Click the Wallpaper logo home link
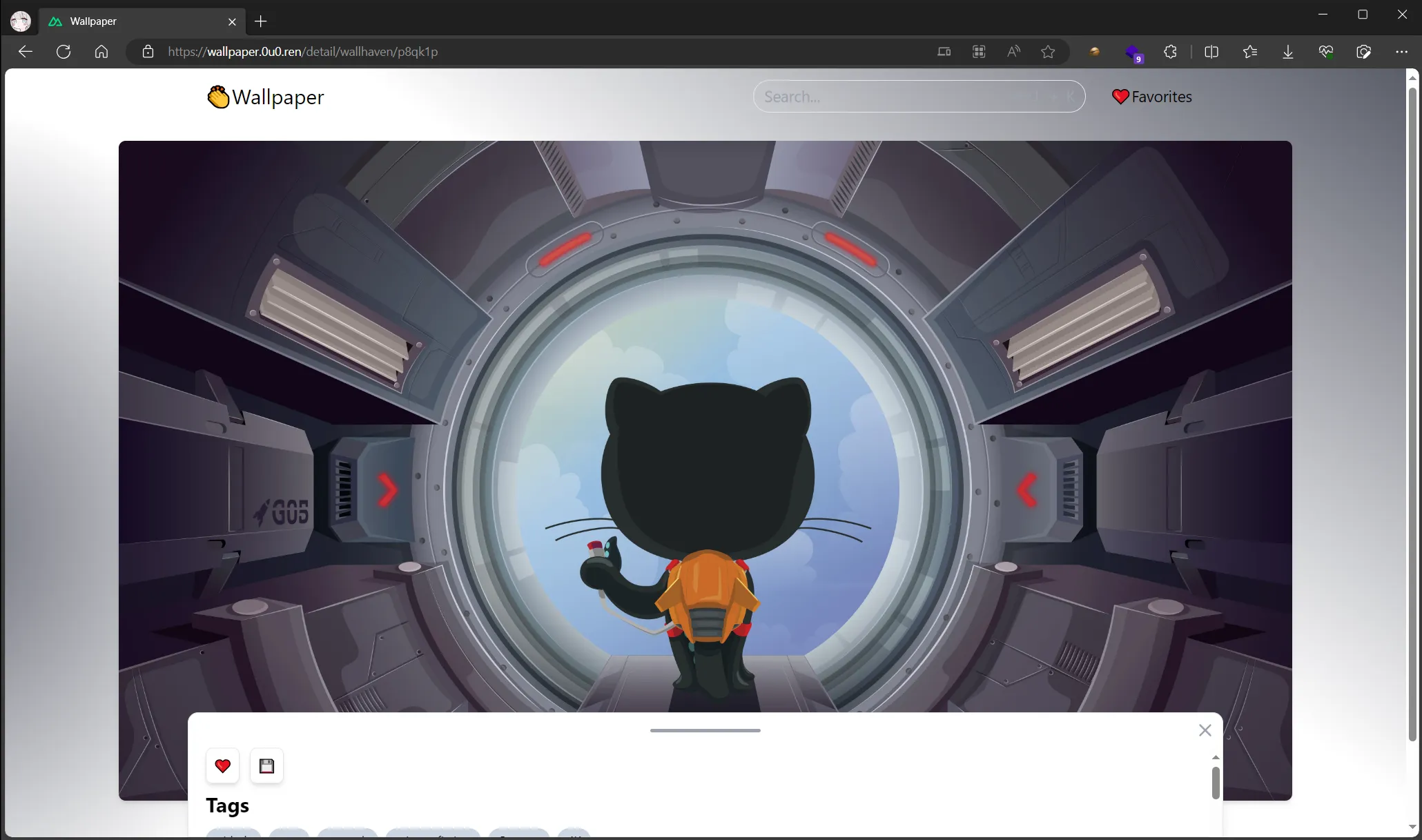 [x=266, y=97]
